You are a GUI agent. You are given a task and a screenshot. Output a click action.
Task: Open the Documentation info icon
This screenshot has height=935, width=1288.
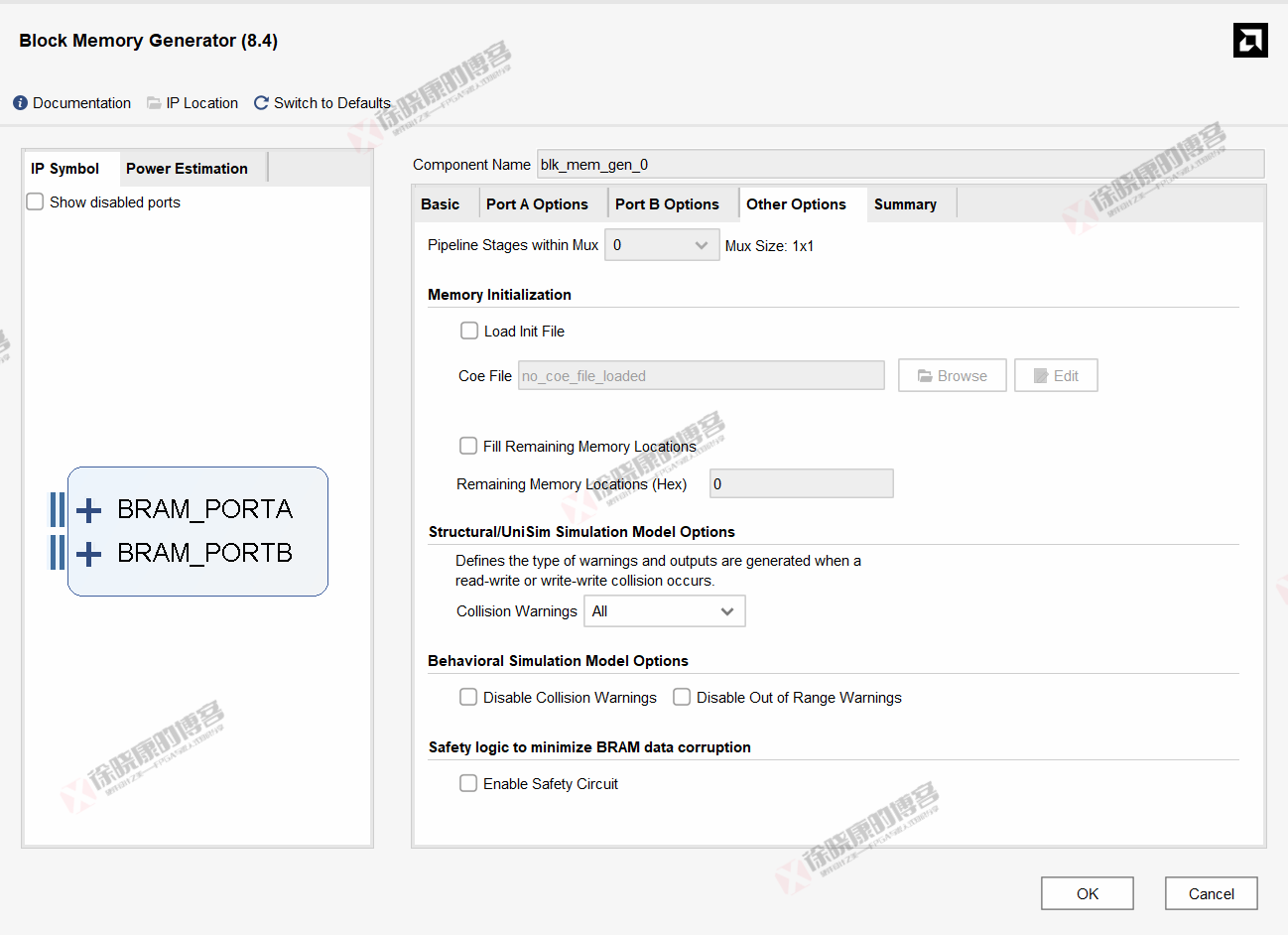pyautogui.click(x=19, y=102)
